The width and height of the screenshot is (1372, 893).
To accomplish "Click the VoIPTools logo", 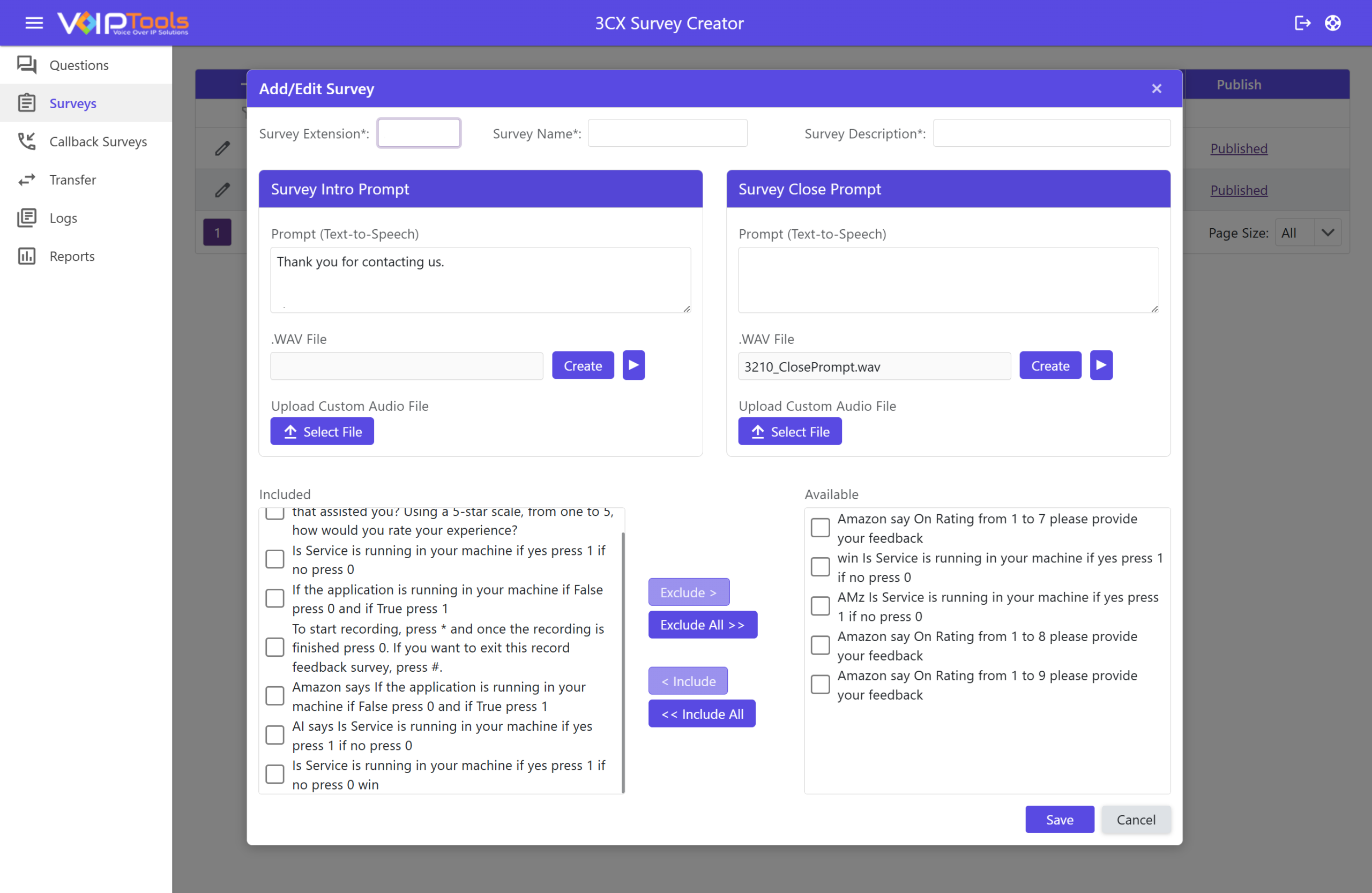I will (x=123, y=23).
